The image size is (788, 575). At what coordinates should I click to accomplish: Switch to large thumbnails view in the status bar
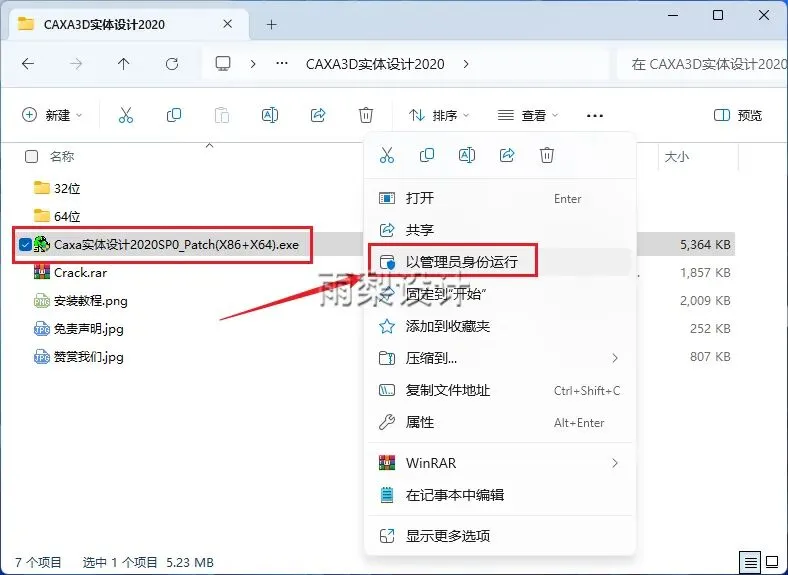pyautogui.click(x=772, y=562)
